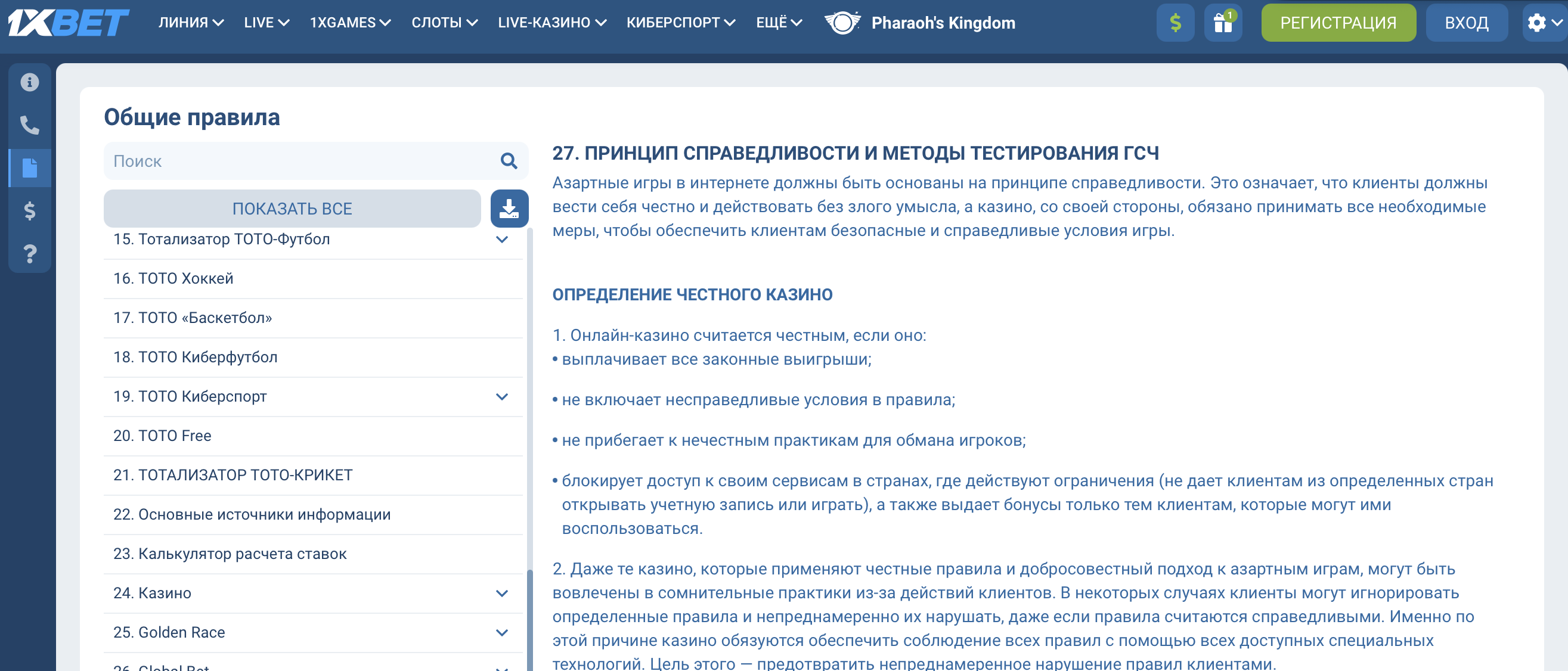Open contacts via phone icon in sidebar
The height and width of the screenshot is (671, 1568).
click(x=29, y=125)
